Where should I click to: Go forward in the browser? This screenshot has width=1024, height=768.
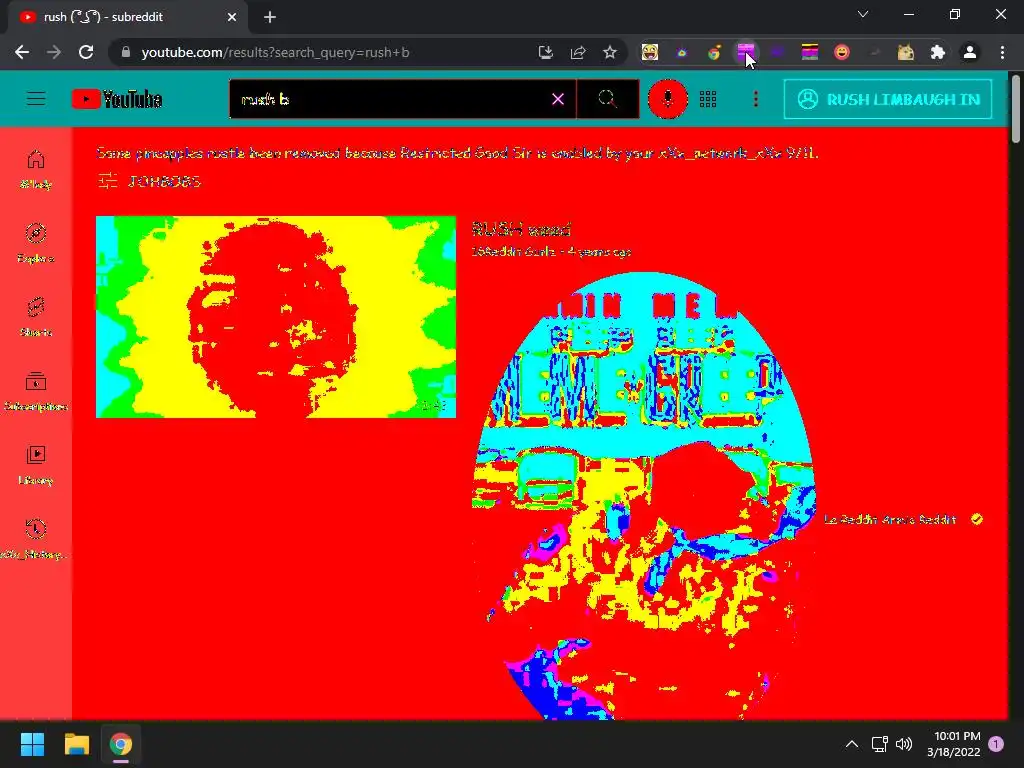click(54, 52)
